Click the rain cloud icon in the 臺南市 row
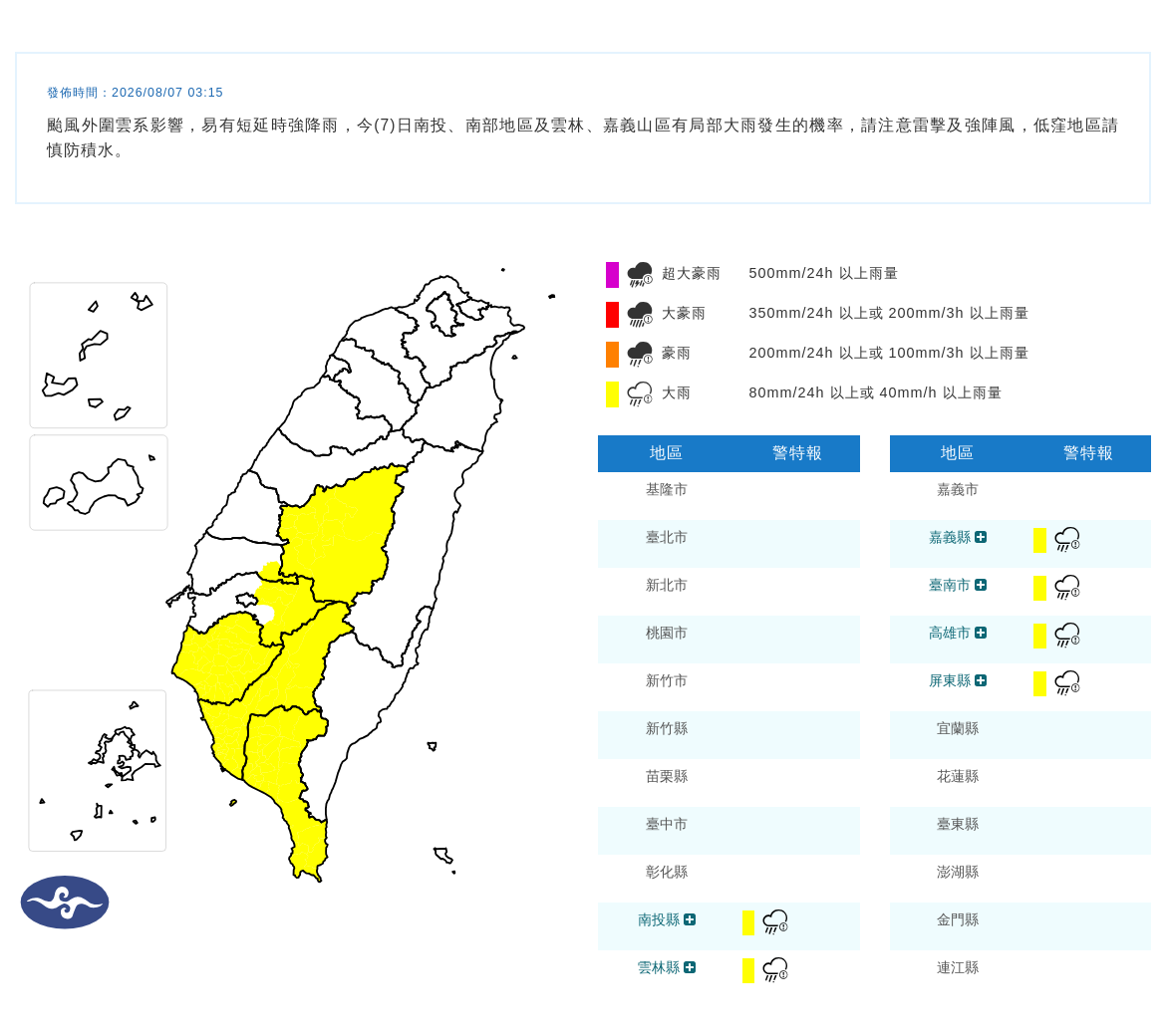Image resolution: width=1166 pixels, height=1036 pixels. pyautogui.click(x=1067, y=587)
